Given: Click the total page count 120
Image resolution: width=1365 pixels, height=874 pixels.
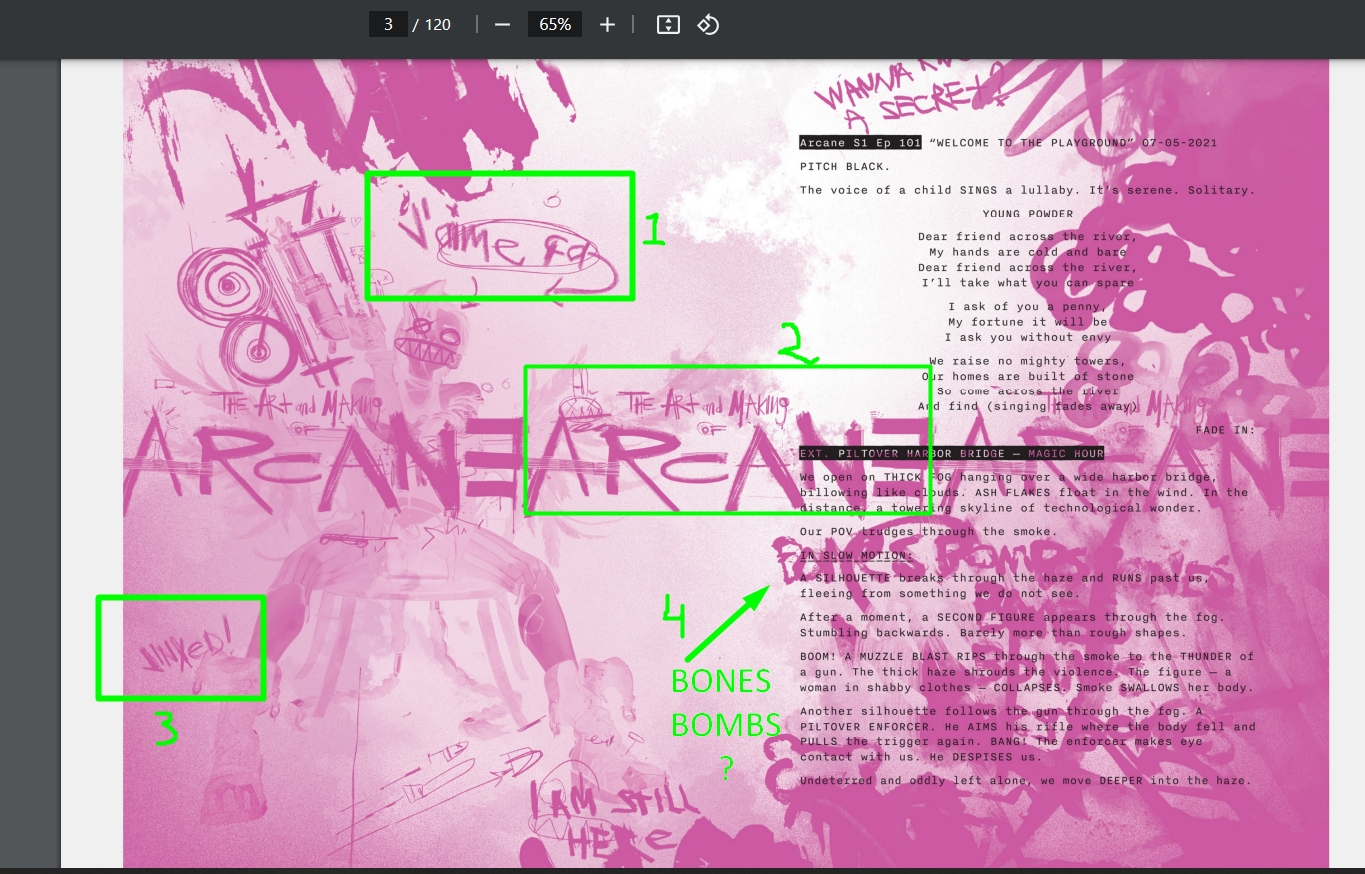Looking at the screenshot, I should (438, 24).
